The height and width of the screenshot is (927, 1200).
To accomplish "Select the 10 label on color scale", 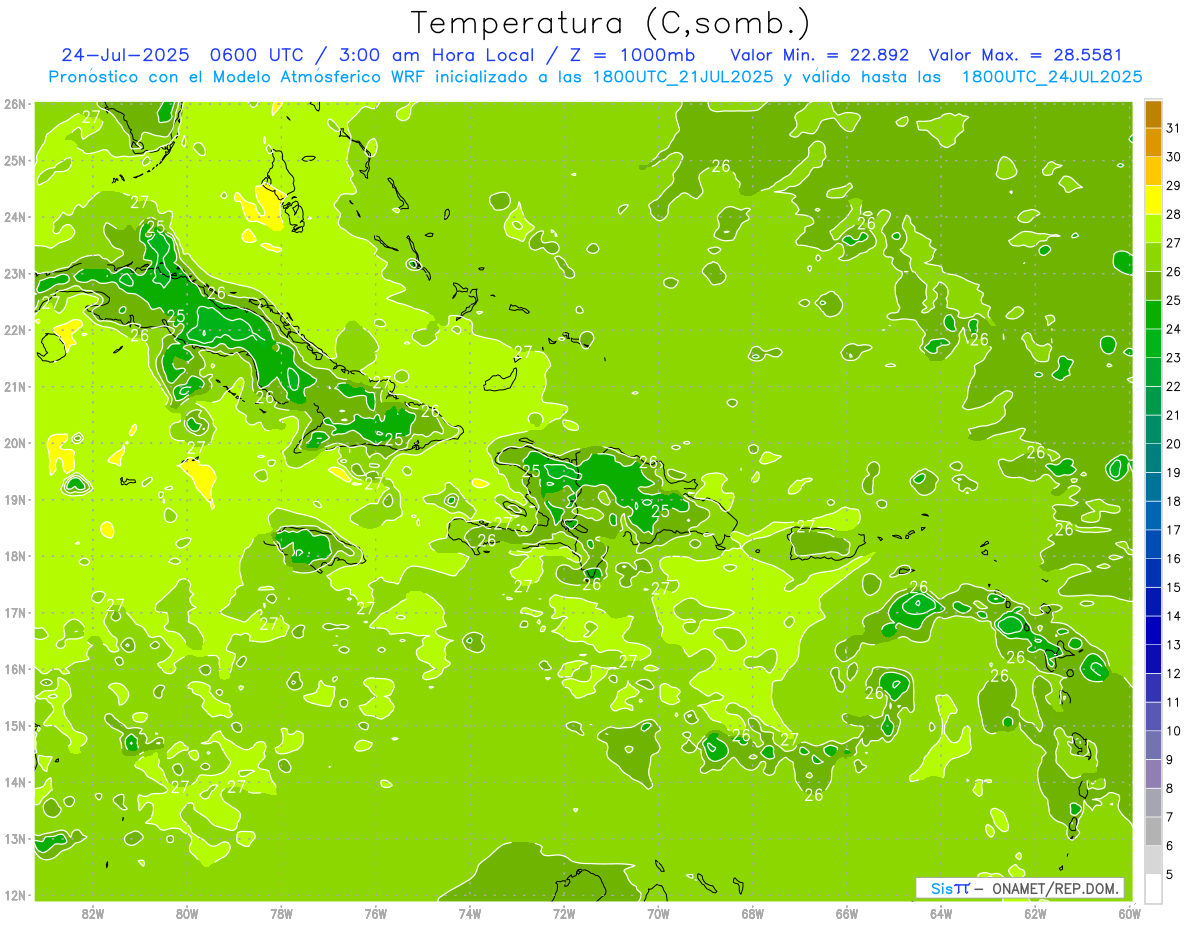I will pos(1174,731).
